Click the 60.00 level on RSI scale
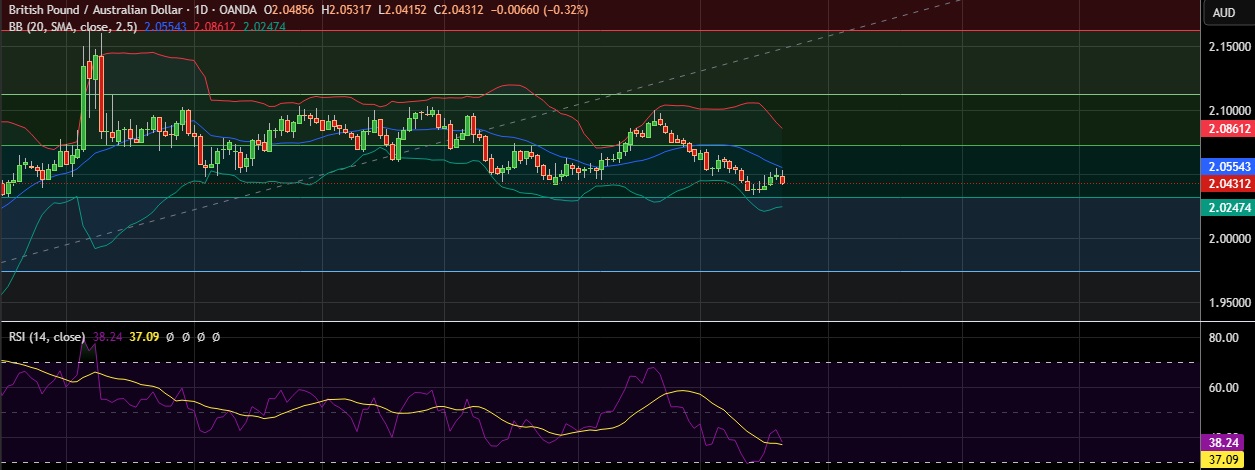 [x=1224, y=387]
